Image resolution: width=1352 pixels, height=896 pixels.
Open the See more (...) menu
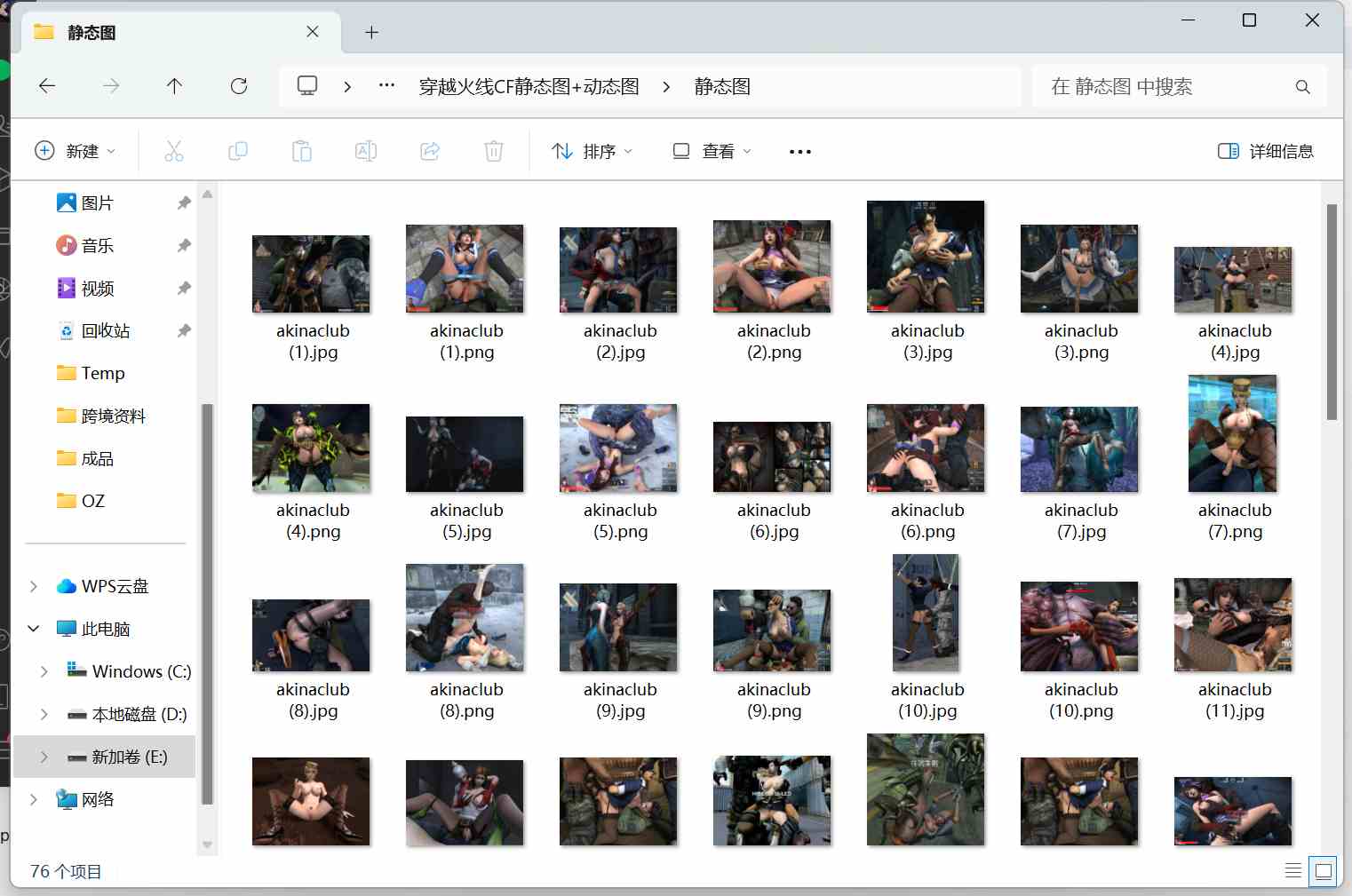pyautogui.click(x=799, y=151)
